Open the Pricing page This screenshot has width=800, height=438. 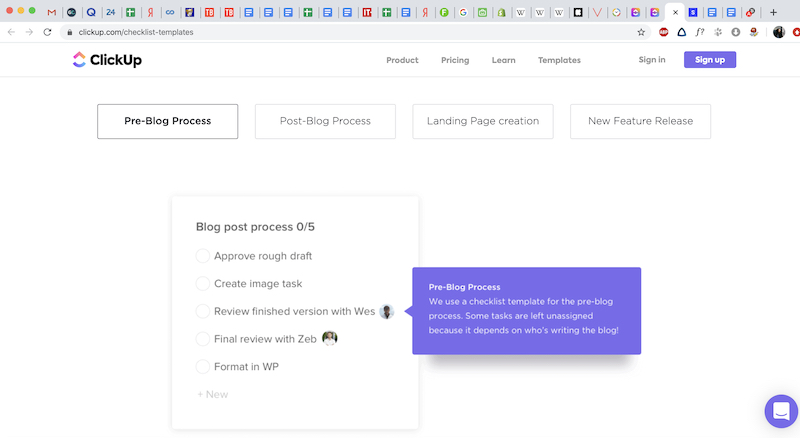[x=455, y=60]
